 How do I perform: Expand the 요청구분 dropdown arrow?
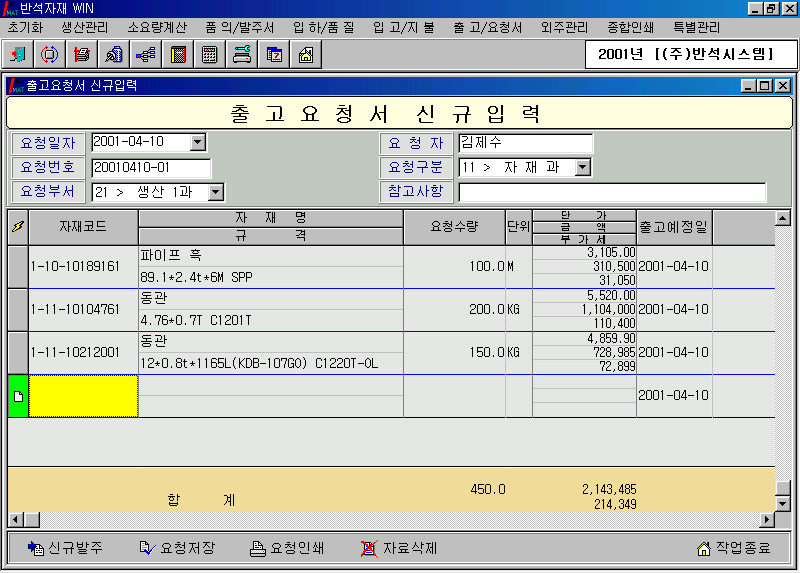click(582, 167)
